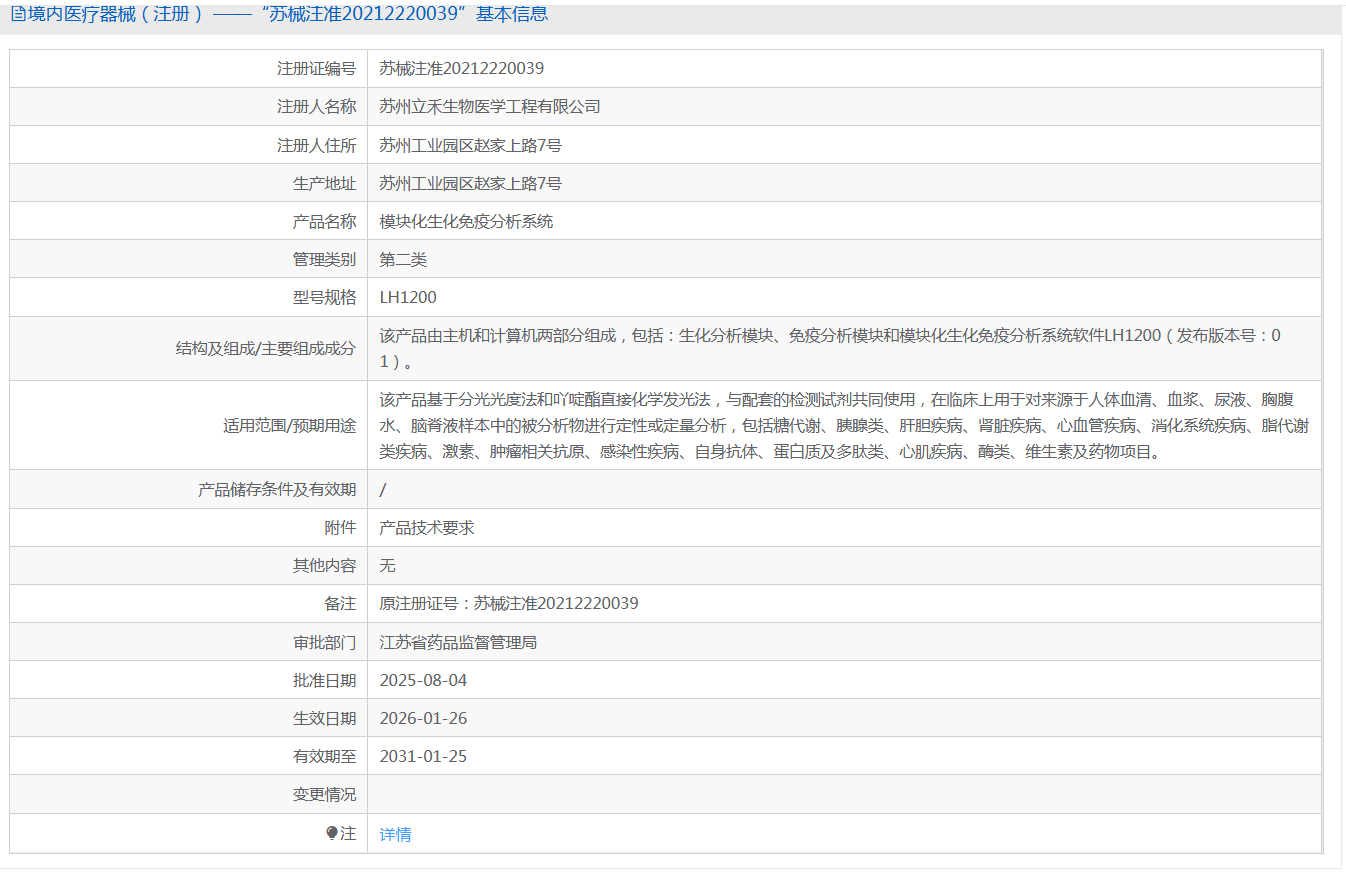1346x878 pixels.
Task: Click the 审批部门 label
Action: pos(324,642)
